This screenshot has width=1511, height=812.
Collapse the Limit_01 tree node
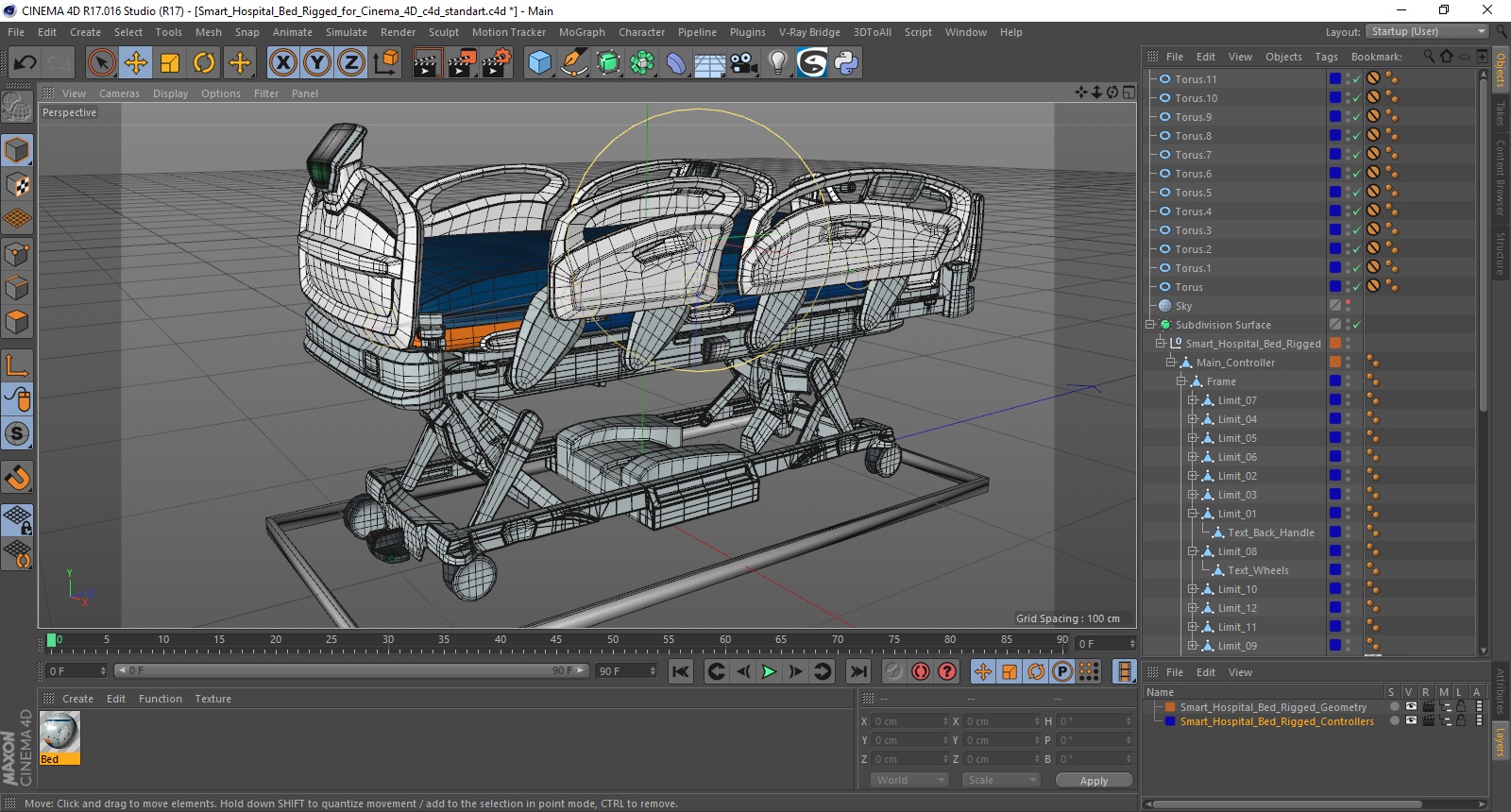[x=1192, y=514]
